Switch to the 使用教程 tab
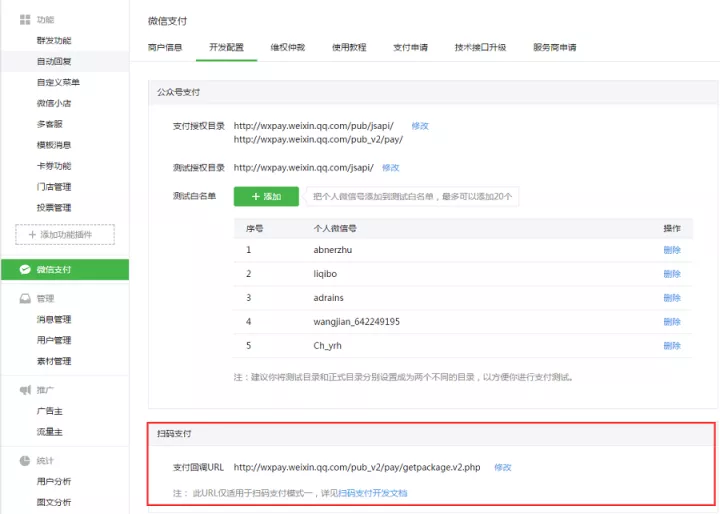This screenshot has width=720, height=514. [349, 47]
